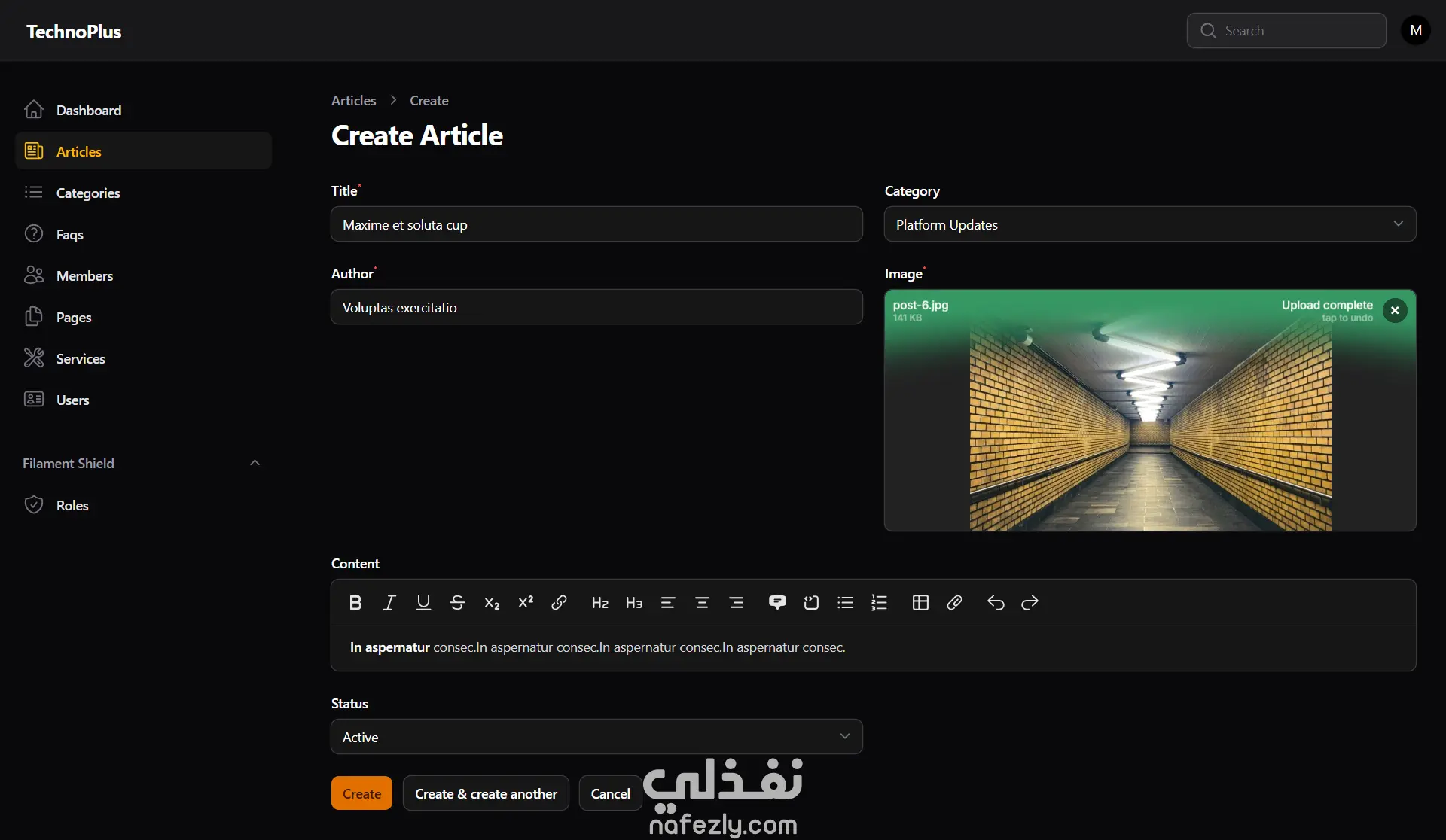
Task: Click the numbered list icon
Action: coord(879,603)
